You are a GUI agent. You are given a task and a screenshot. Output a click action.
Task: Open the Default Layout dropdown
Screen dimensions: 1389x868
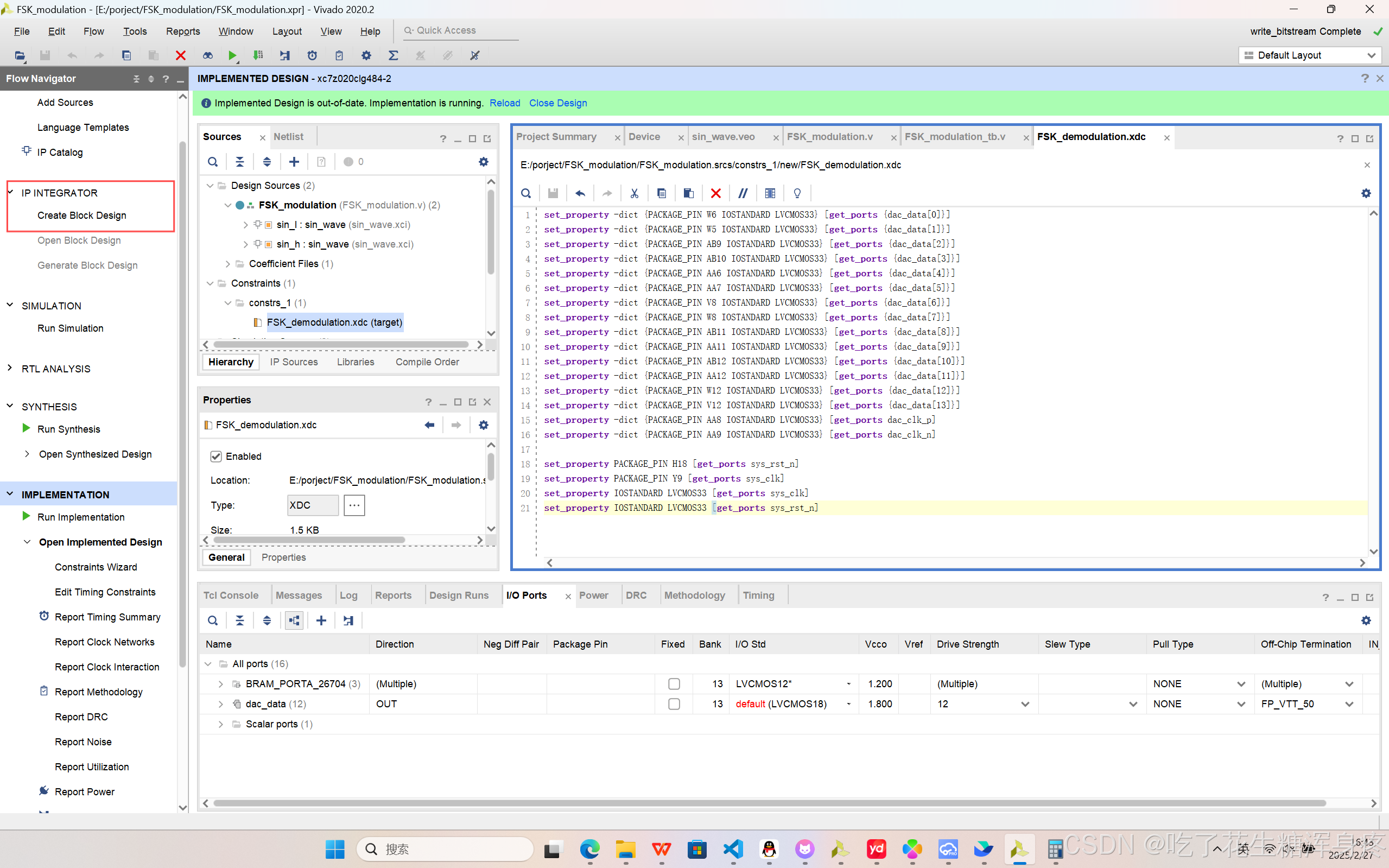pos(1310,56)
